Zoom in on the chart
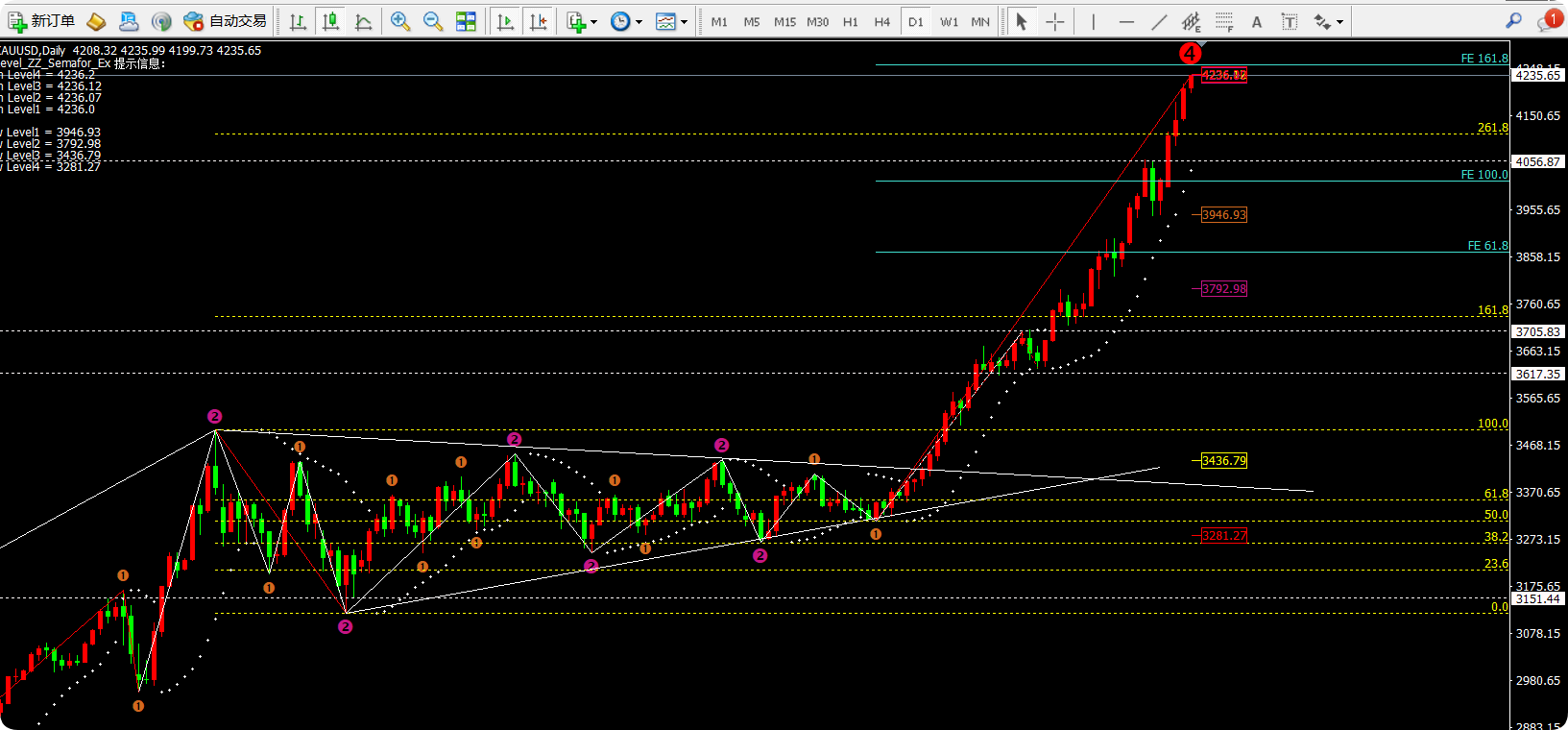The width and height of the screenshot is (1568, 730). pos(400,21)
